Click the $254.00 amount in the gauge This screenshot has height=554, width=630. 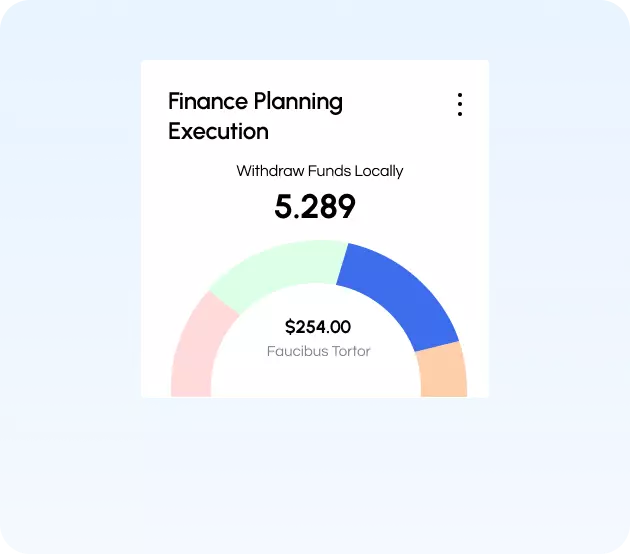coord(318,326)
